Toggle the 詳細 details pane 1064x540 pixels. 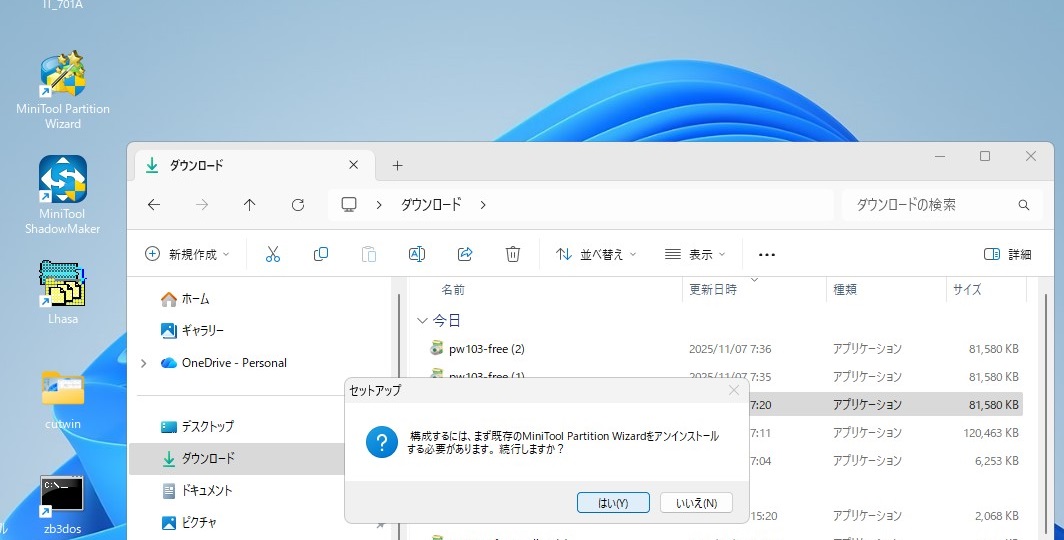tap(1007, 254)
